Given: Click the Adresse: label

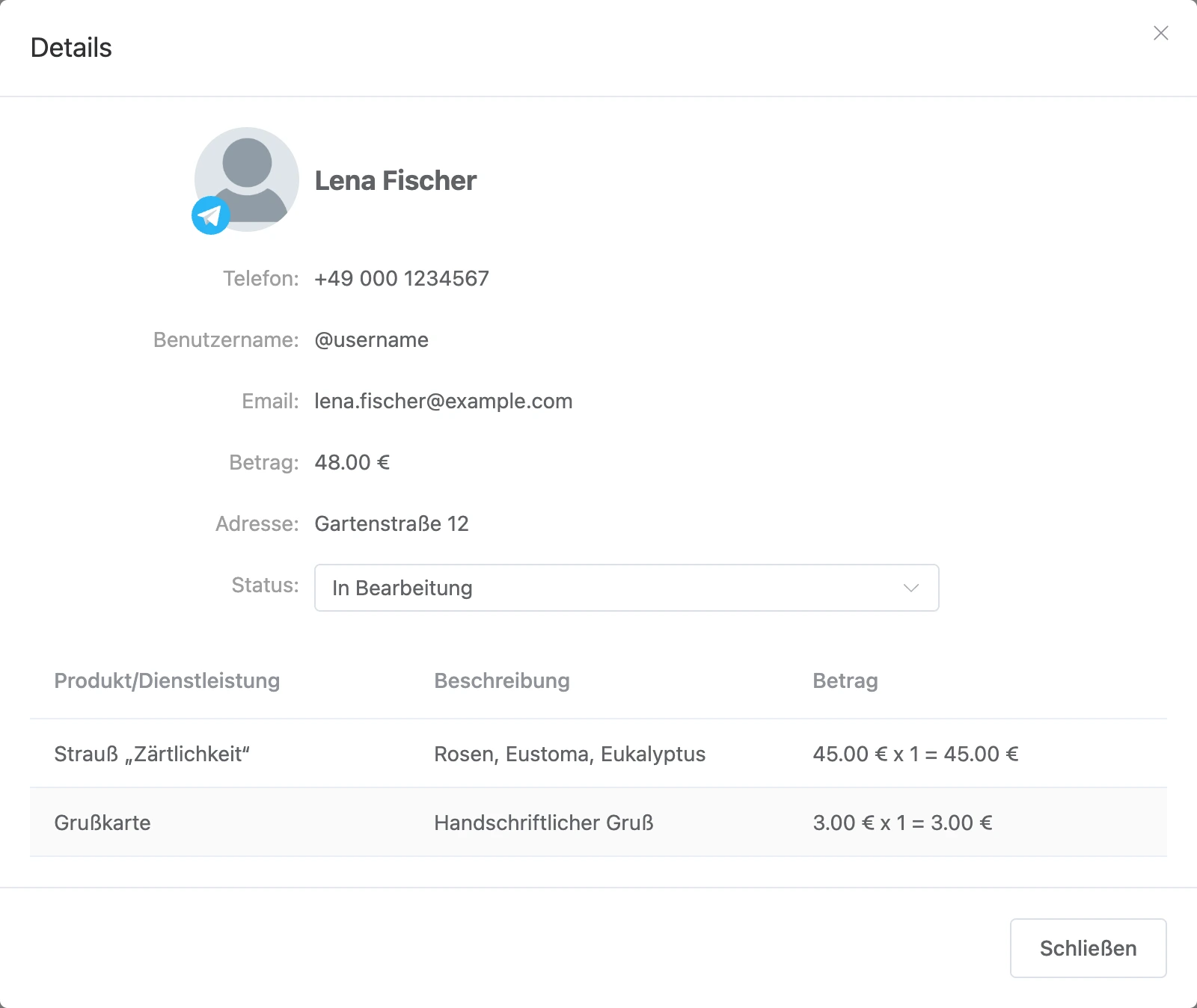Looking at the screenshot, I should click(257, 523).
